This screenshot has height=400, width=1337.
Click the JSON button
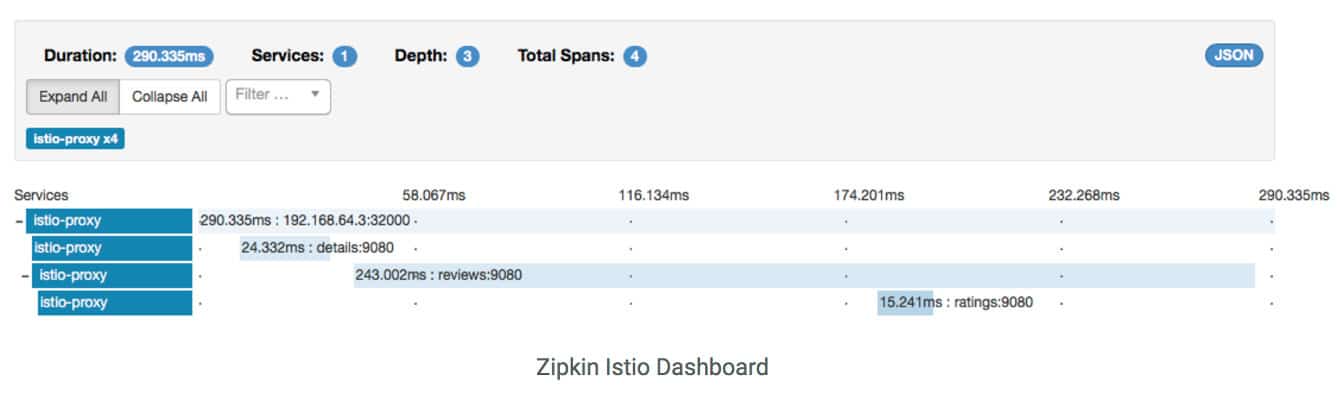pos(1233,56)
